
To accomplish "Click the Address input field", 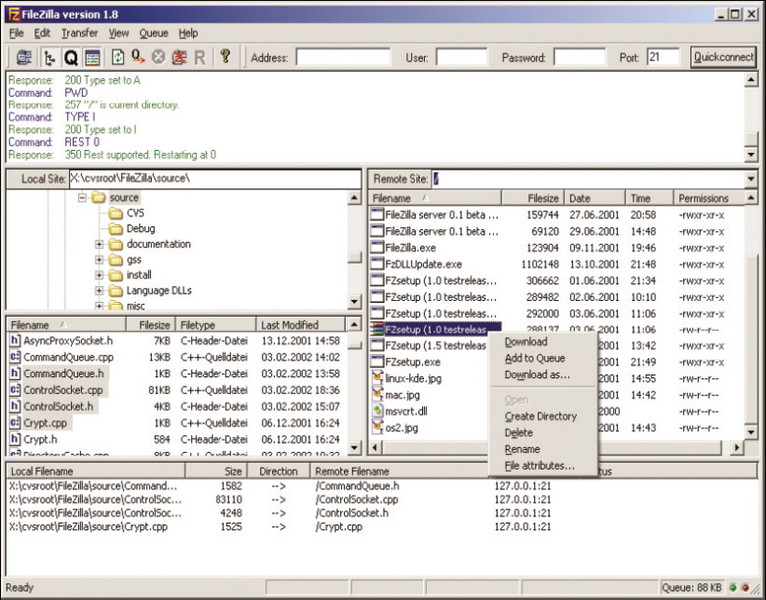I will (x=343, y=57).
